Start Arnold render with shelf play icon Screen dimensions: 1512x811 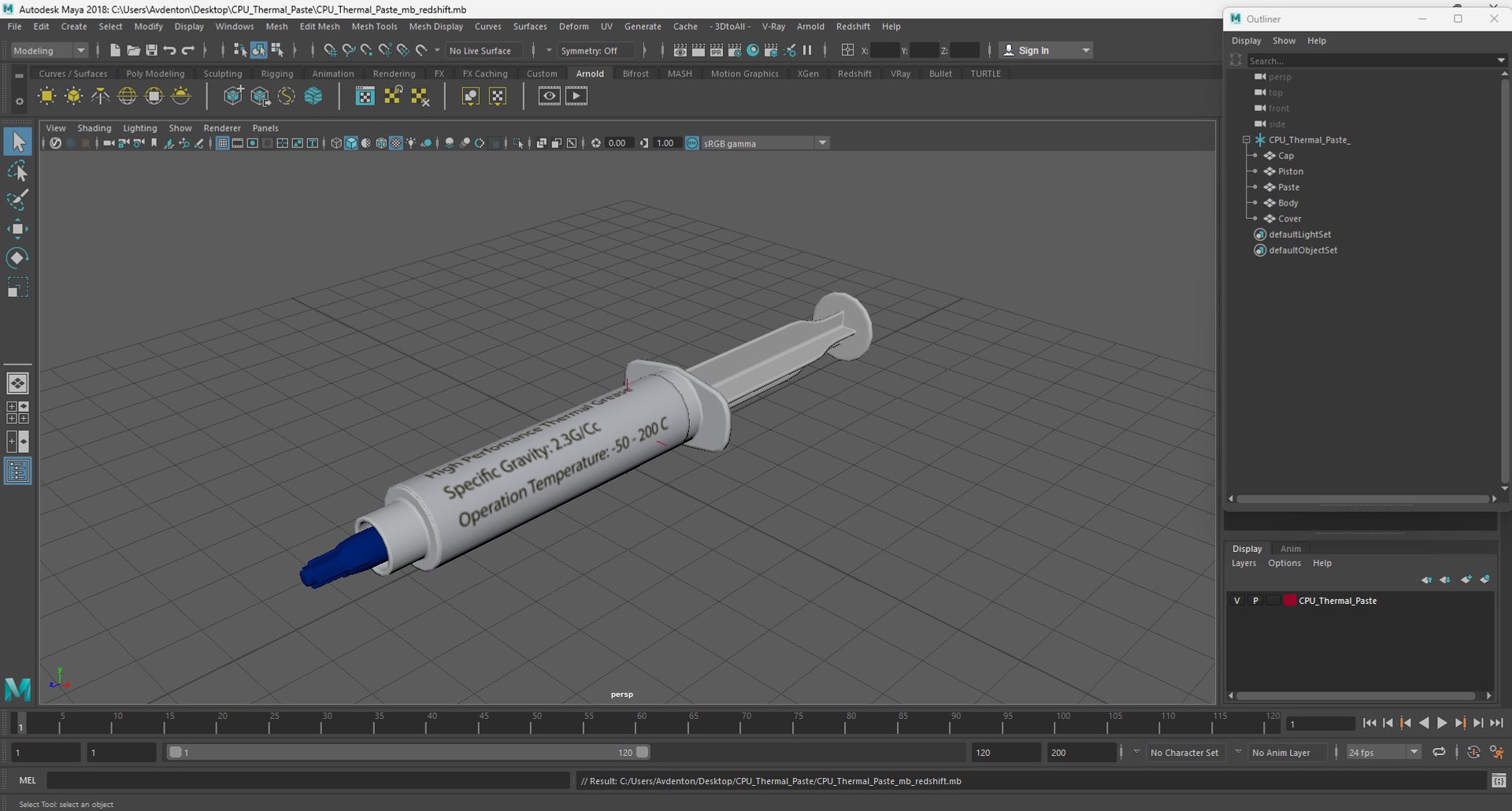(576, 96)
